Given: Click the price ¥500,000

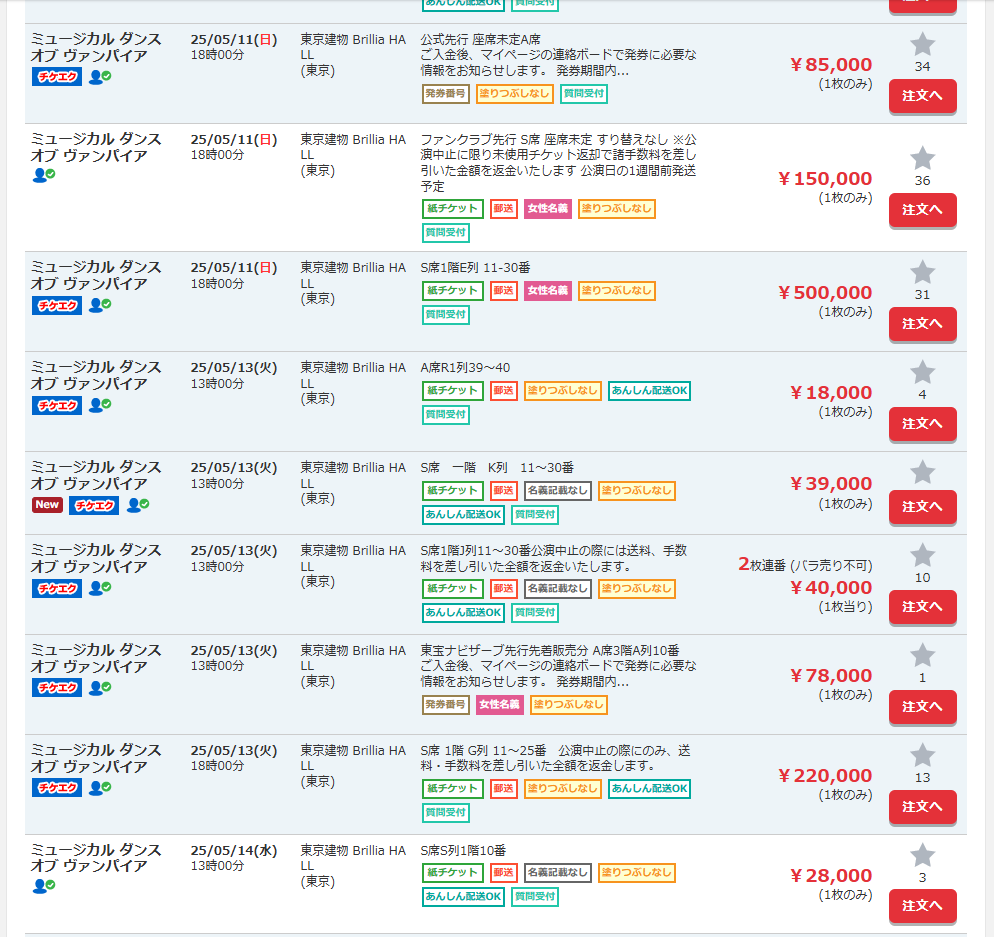Looking at the screenshot, I should pyautogui.click(x=825, y=293).
